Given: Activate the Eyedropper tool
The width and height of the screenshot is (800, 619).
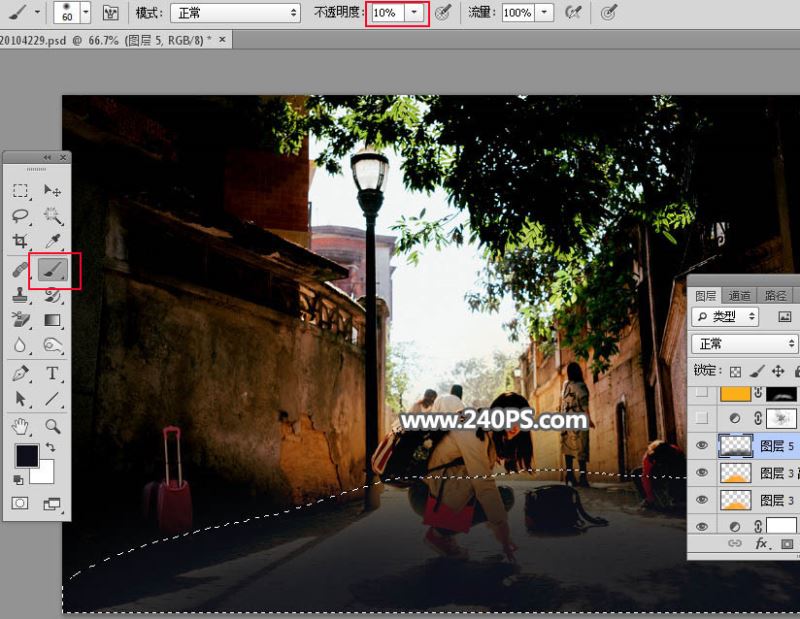Looking at the screenshot, I should tap(53, 241).
